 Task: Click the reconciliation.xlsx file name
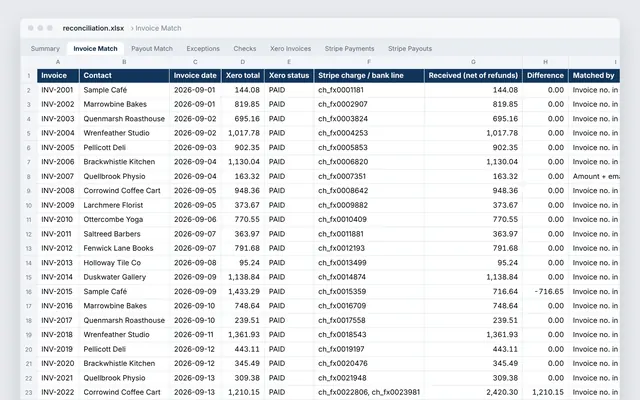point(93,28)
